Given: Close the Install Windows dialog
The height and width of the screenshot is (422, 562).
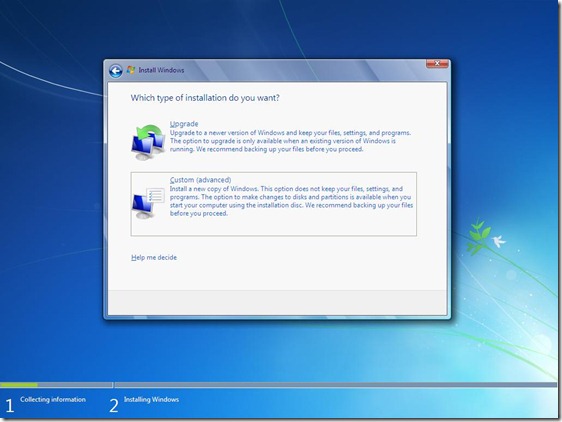Looking at the screenshot, I should (437, 64).
